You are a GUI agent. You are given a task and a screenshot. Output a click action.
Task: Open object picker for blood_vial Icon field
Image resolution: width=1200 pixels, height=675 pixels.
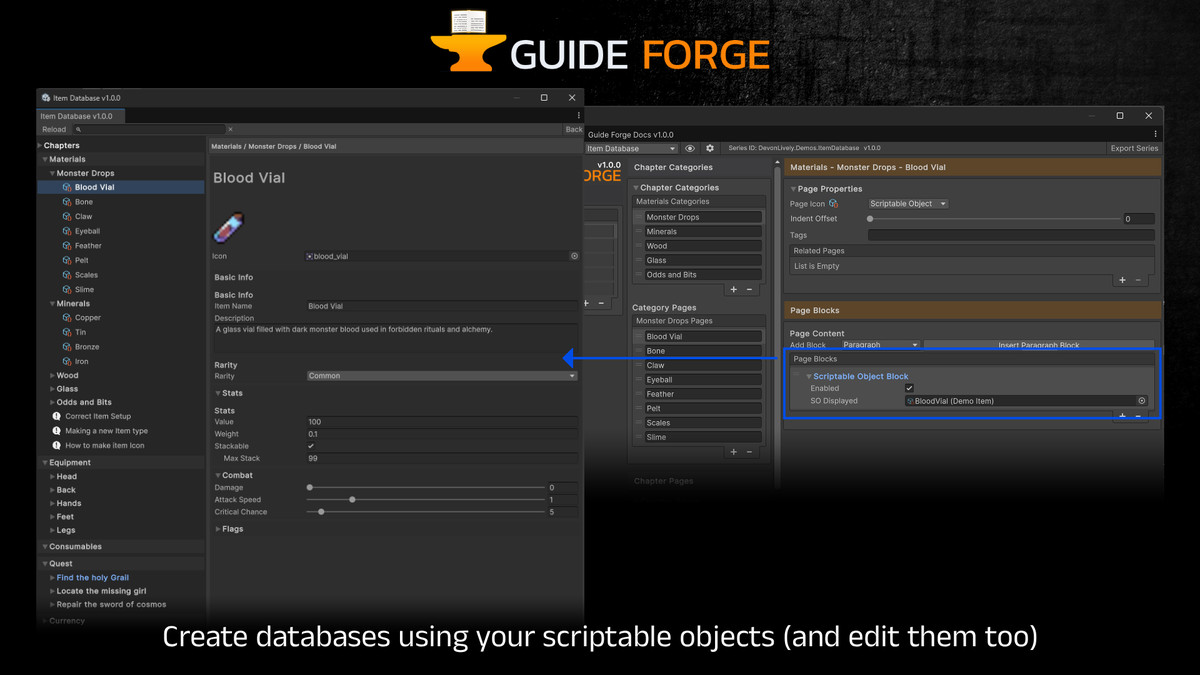pyautogui.click(x=574, y=256)
